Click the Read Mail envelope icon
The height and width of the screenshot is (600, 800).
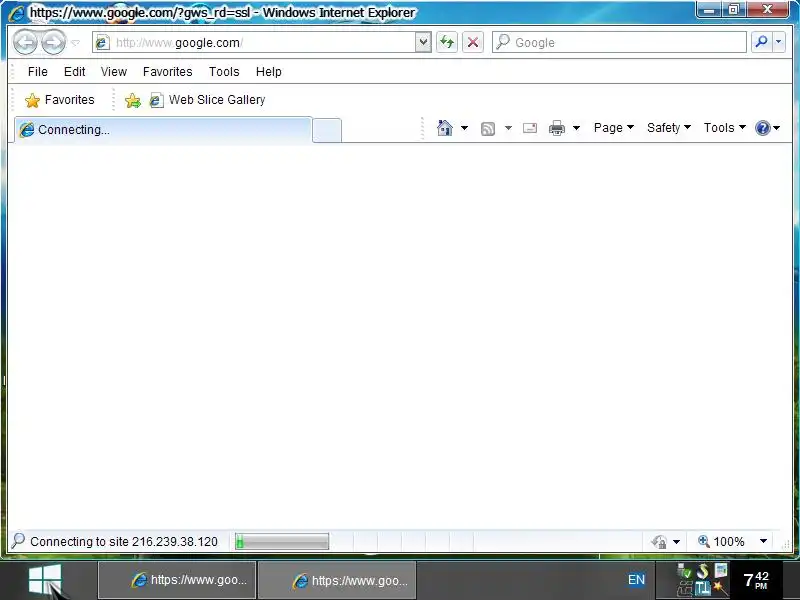(530, 128)
